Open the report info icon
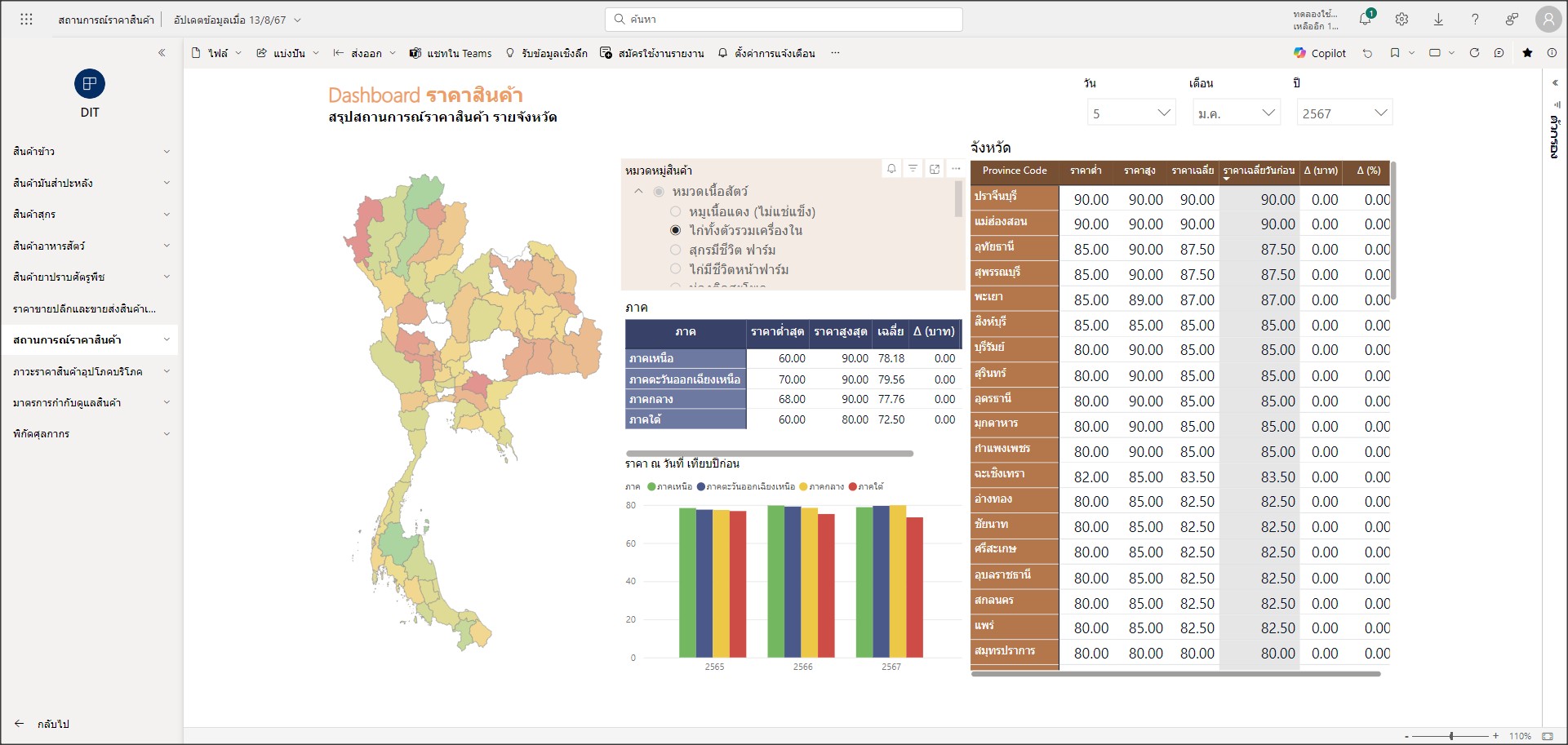This screenshot has width=1568, height=745. click(1552, 53)
